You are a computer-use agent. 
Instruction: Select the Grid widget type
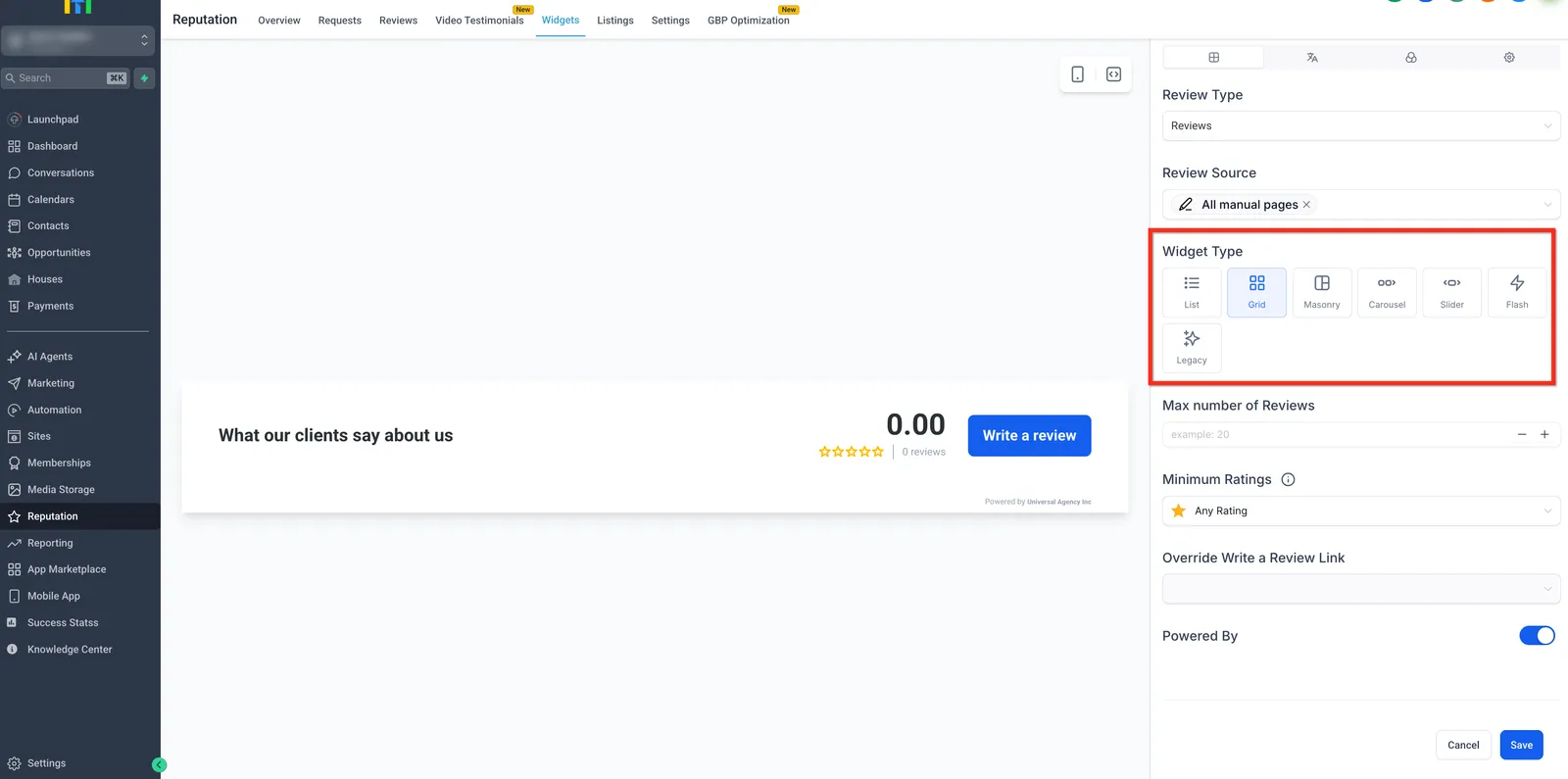[x=1256, y=292]
